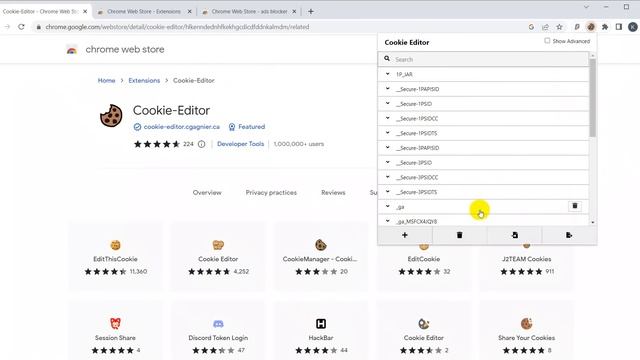Open the HackBar extension card
Screen dimensions: 640x360
(x=321, y=331)
